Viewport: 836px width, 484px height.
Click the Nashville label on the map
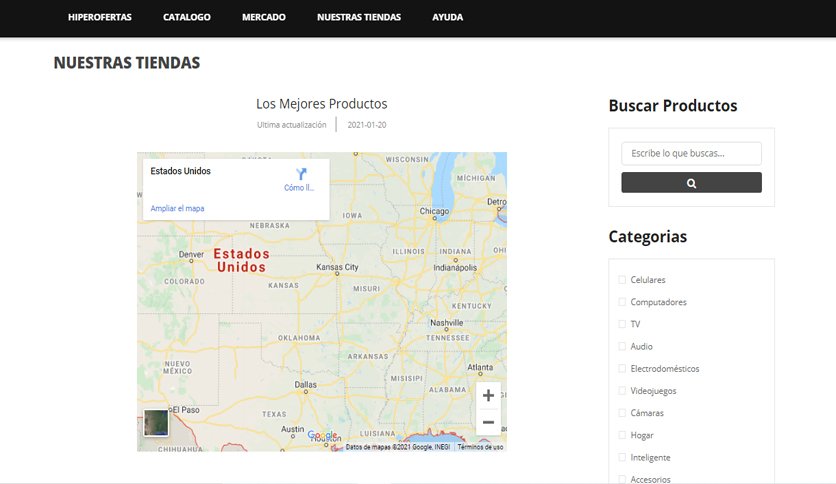coord(446,322)
